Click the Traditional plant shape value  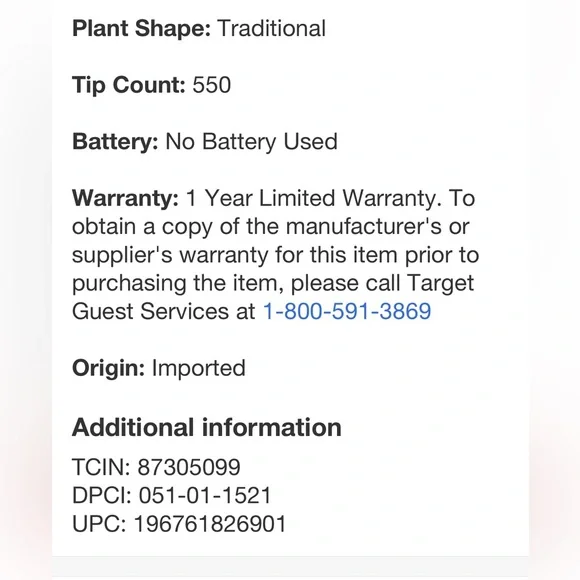click(272, 29)
